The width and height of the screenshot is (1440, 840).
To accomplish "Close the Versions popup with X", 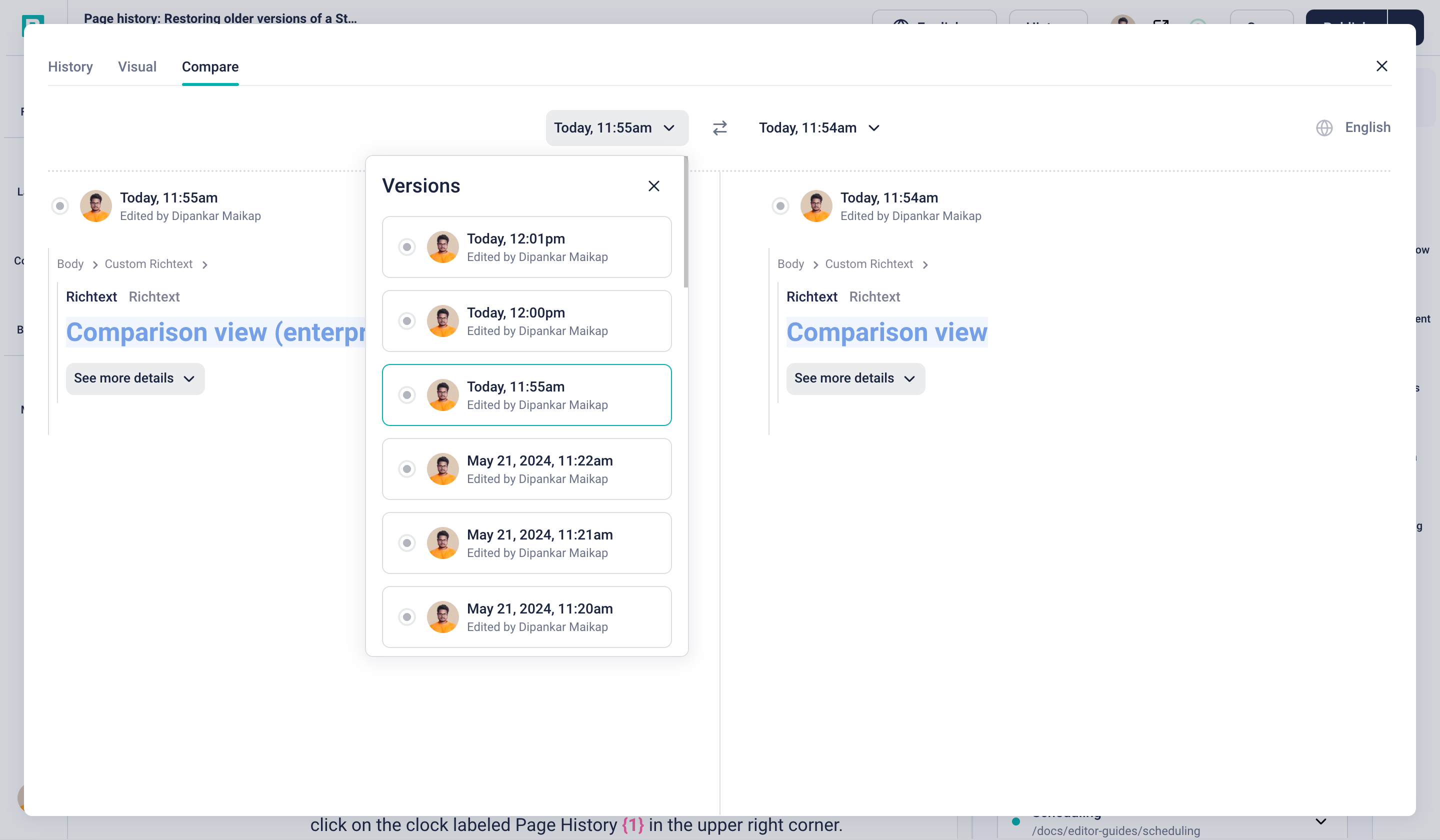I will point(653,185).
